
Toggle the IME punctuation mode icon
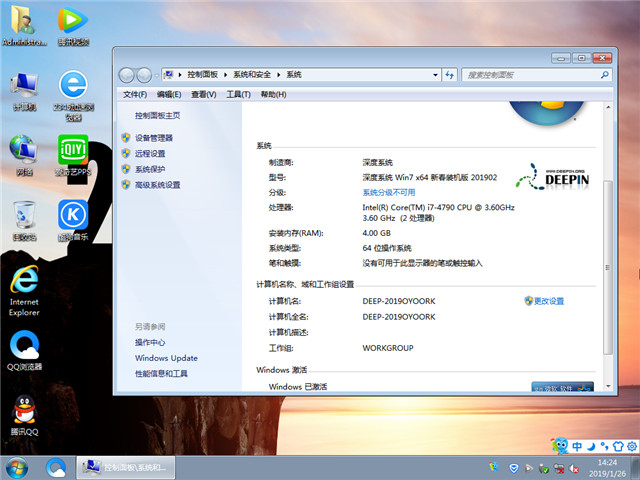click(604, 446)
